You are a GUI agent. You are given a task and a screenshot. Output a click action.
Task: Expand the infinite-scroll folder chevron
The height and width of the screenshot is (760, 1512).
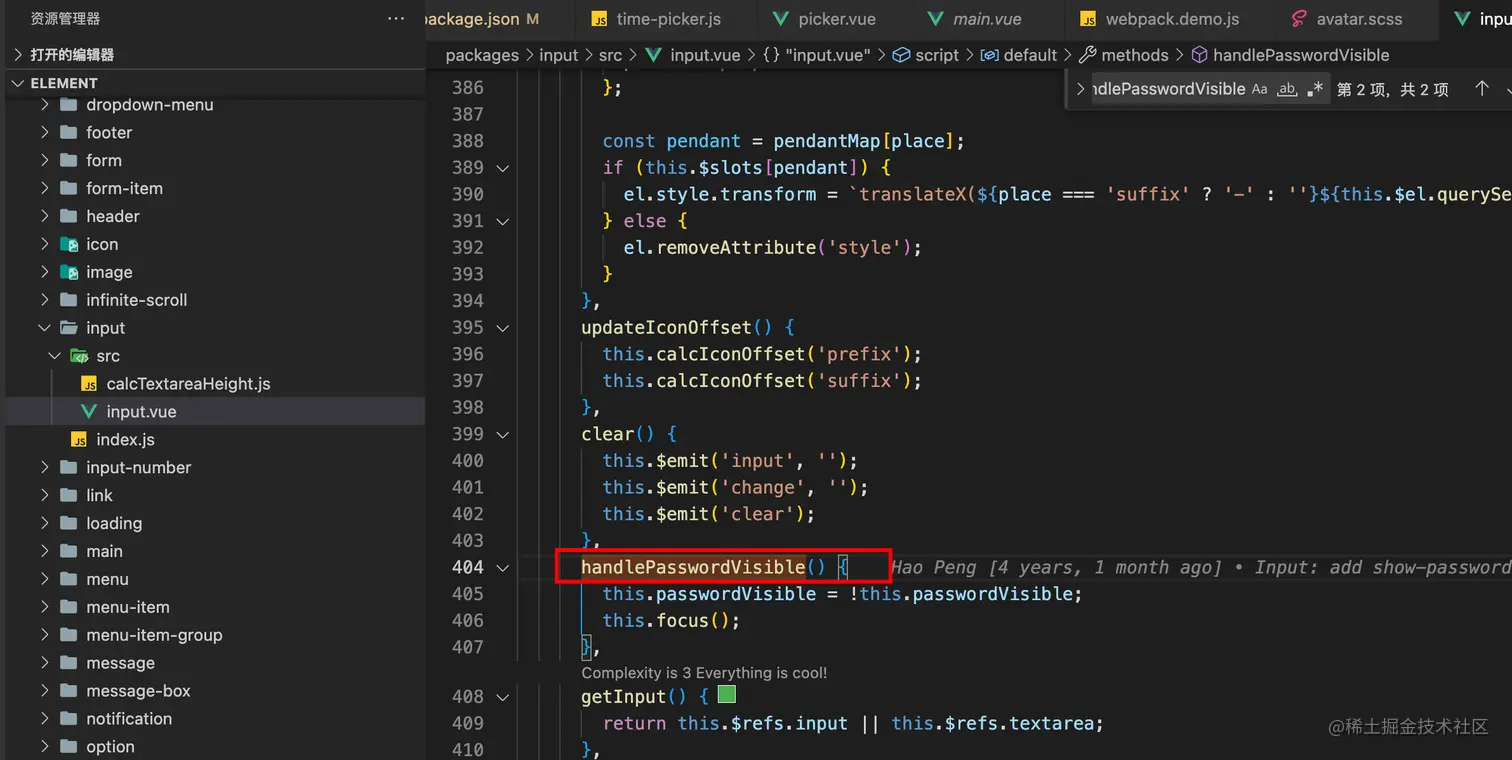(44, 300)
